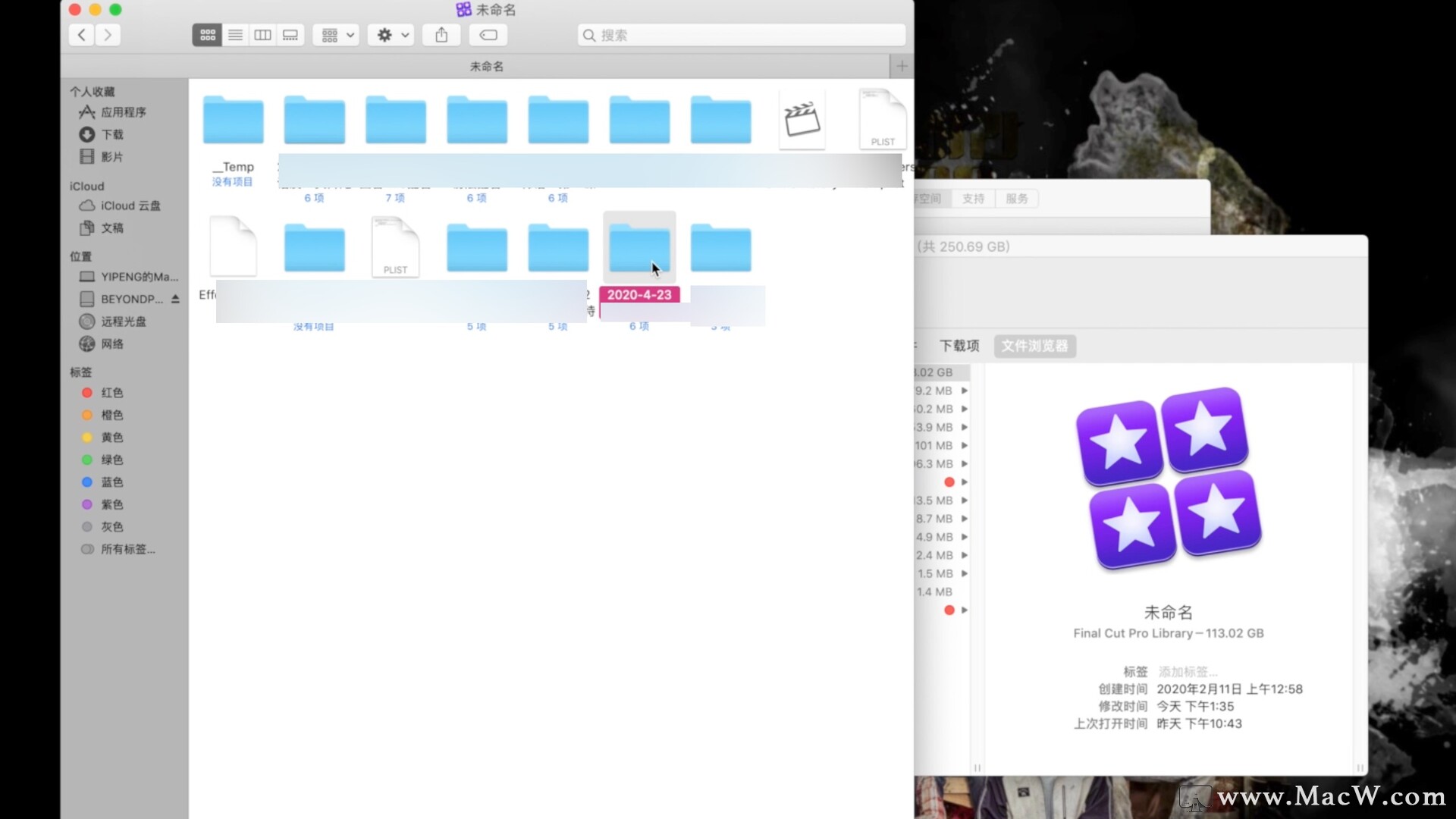Select the red 红色 tag

111,393
